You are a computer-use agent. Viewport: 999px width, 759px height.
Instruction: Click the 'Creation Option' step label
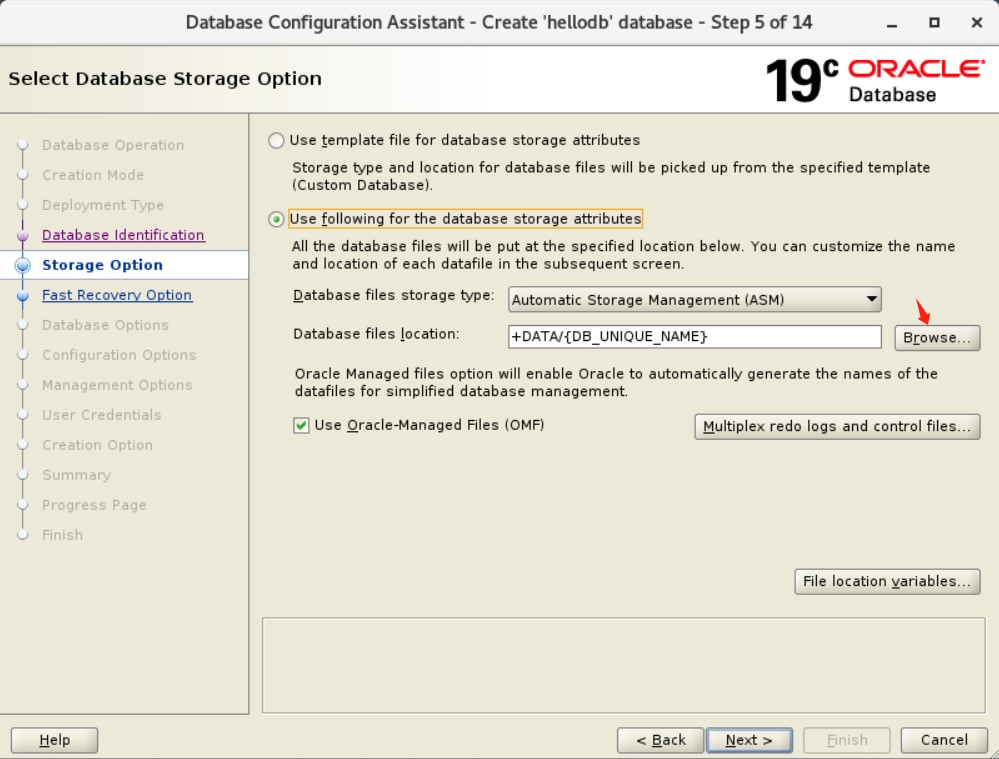point(97,445)
